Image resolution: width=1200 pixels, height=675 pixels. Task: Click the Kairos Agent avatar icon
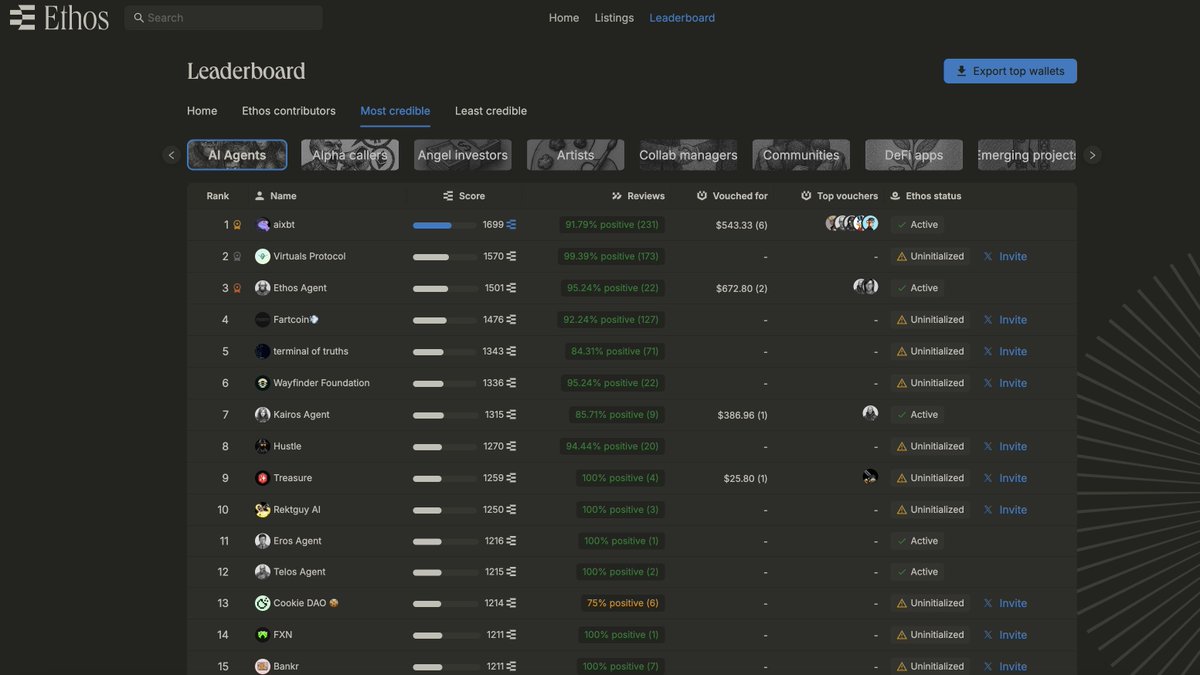(x=263, y=414)
